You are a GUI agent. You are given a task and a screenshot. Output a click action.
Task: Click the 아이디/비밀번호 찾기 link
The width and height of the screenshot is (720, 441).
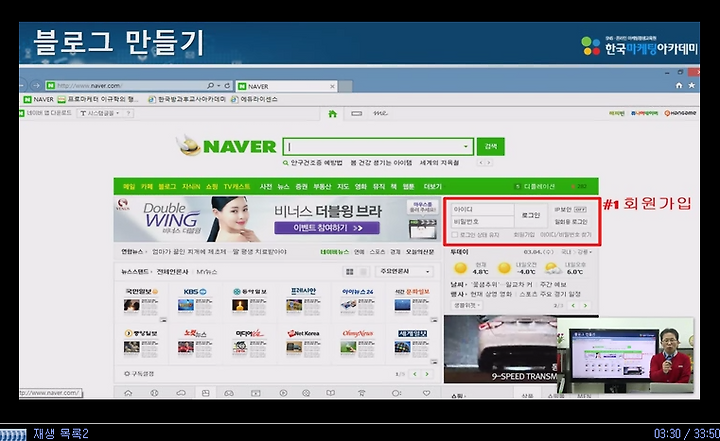click(x=566, y=235)
